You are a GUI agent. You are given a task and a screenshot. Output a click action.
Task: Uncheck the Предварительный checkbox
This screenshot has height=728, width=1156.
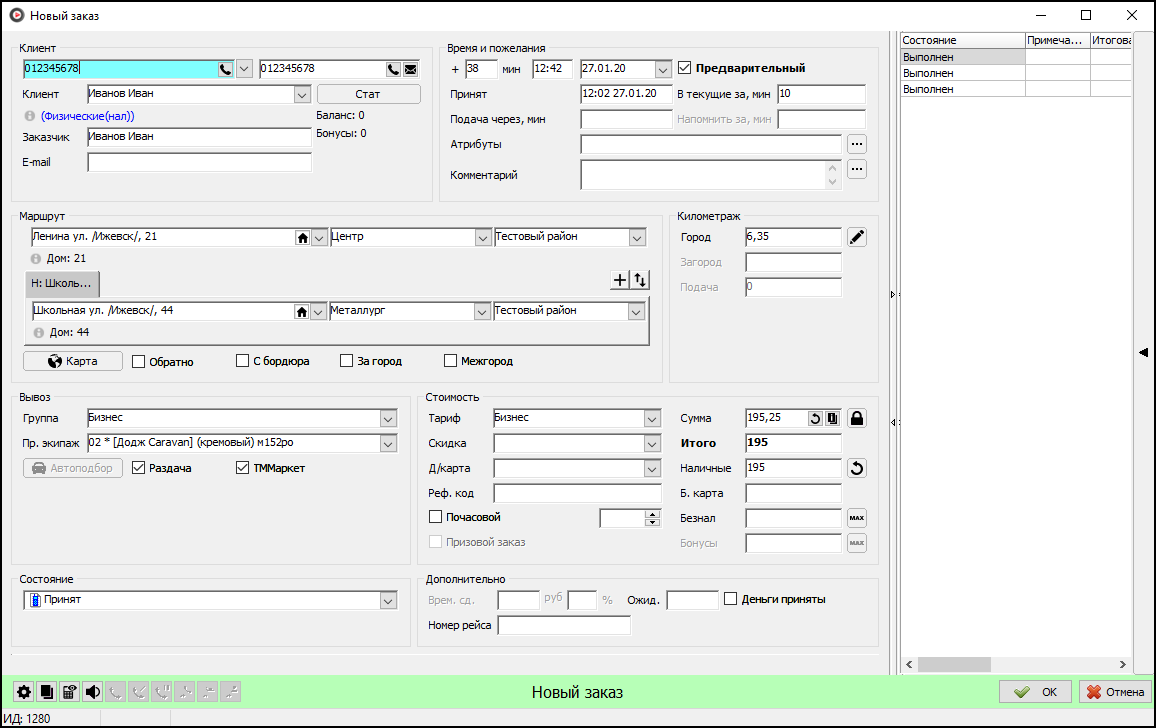coord(685,69)
